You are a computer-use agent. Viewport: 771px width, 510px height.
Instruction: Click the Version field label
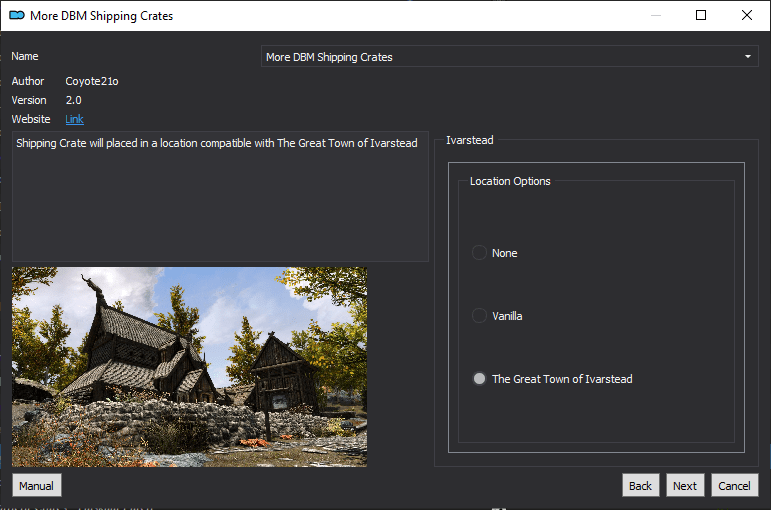[29, 100]
